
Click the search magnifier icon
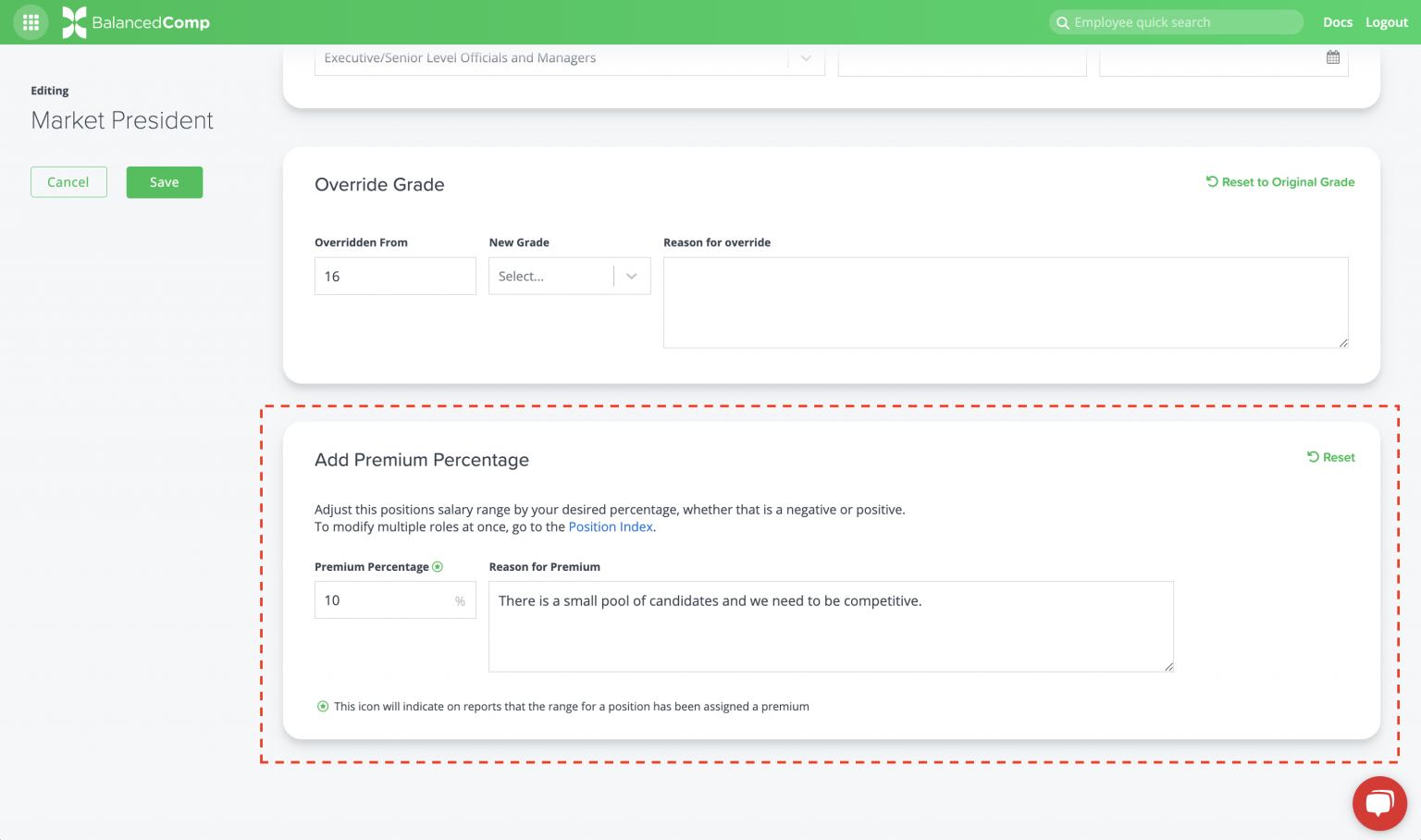(x=1063, y=22)
